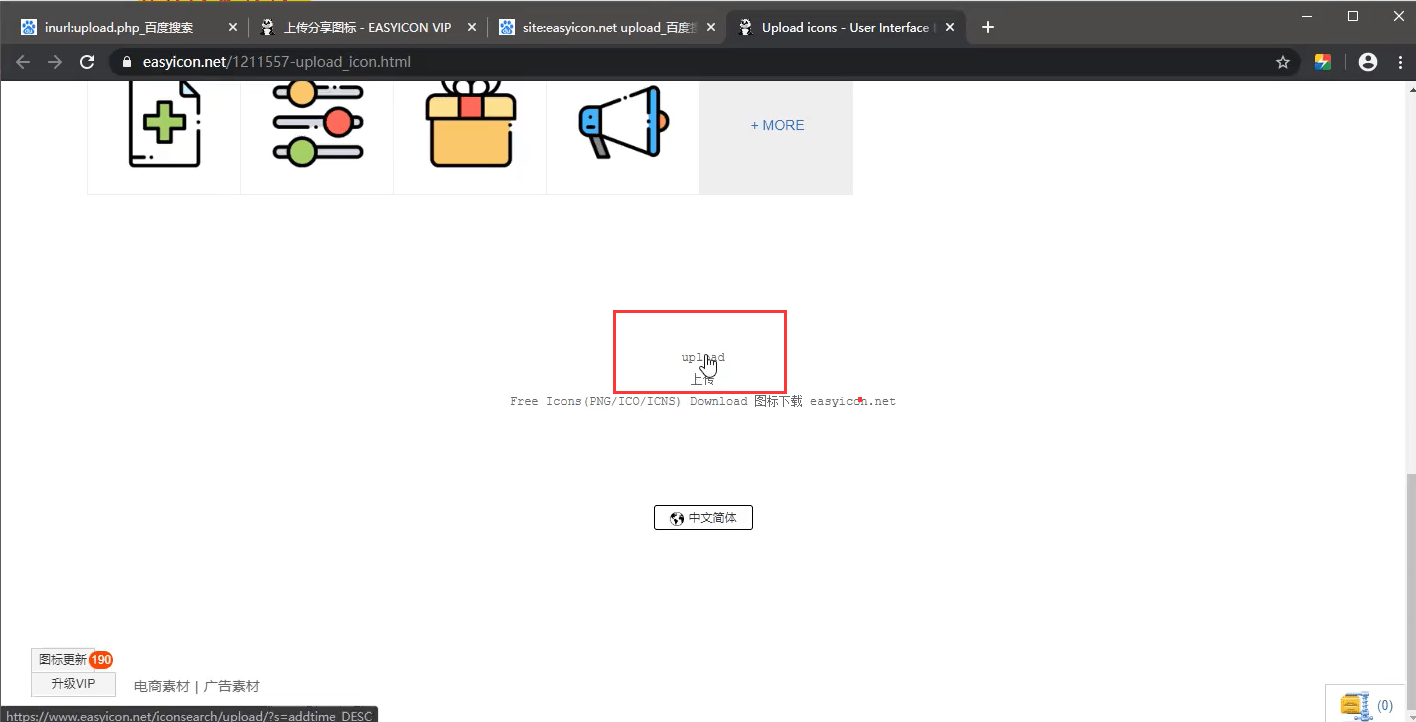
Task: View site security lock information
Action: point(127,62)
